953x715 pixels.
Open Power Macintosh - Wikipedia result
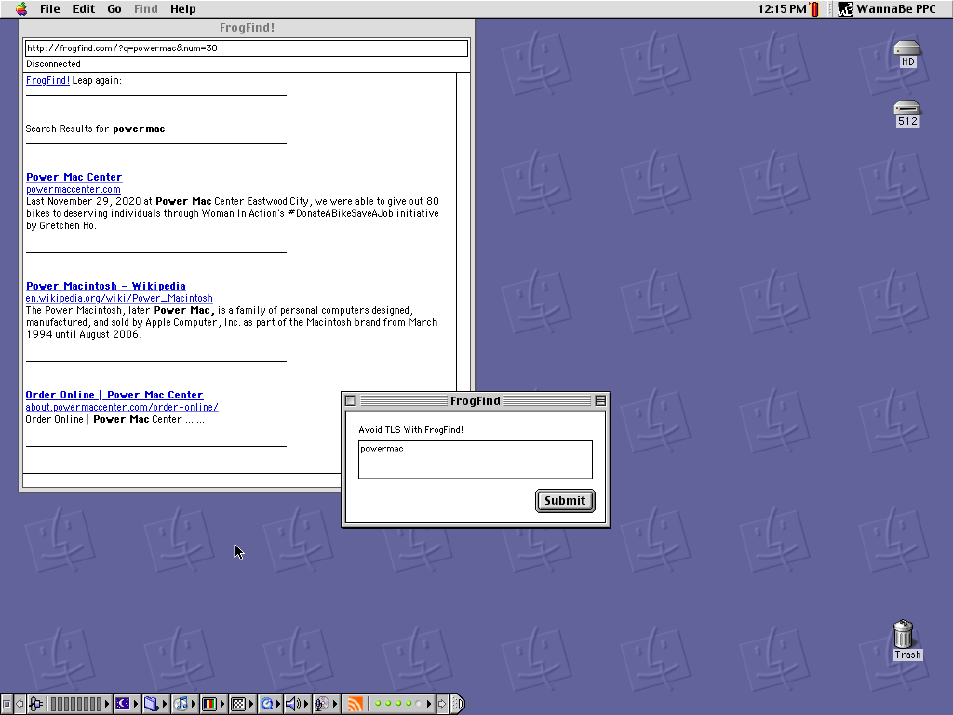click(x=106, y=286)
